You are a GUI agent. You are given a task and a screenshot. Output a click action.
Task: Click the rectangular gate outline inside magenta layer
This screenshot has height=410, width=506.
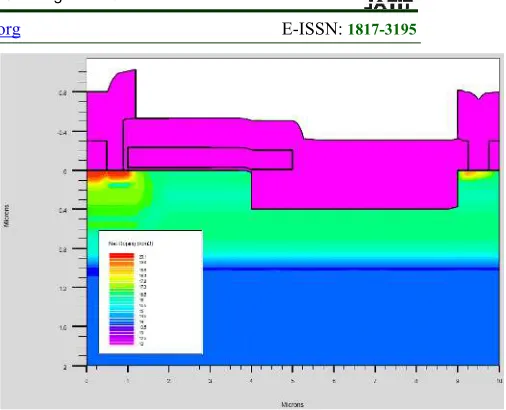210,157
